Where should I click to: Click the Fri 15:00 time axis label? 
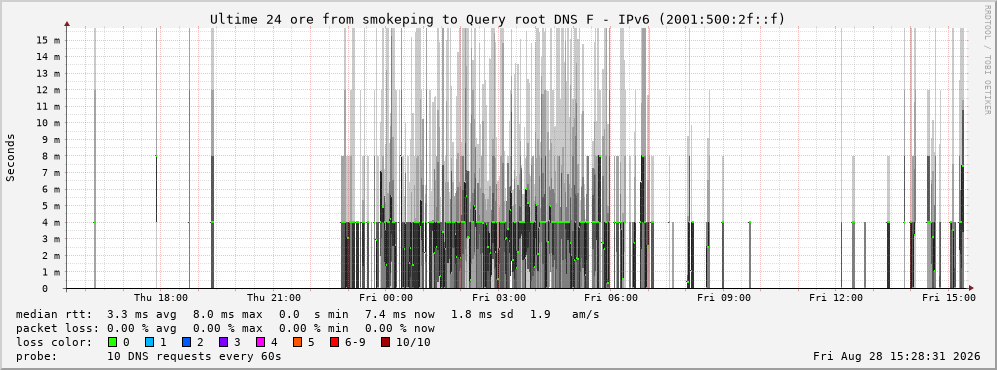pyautogui.click(x=949, y=298)
